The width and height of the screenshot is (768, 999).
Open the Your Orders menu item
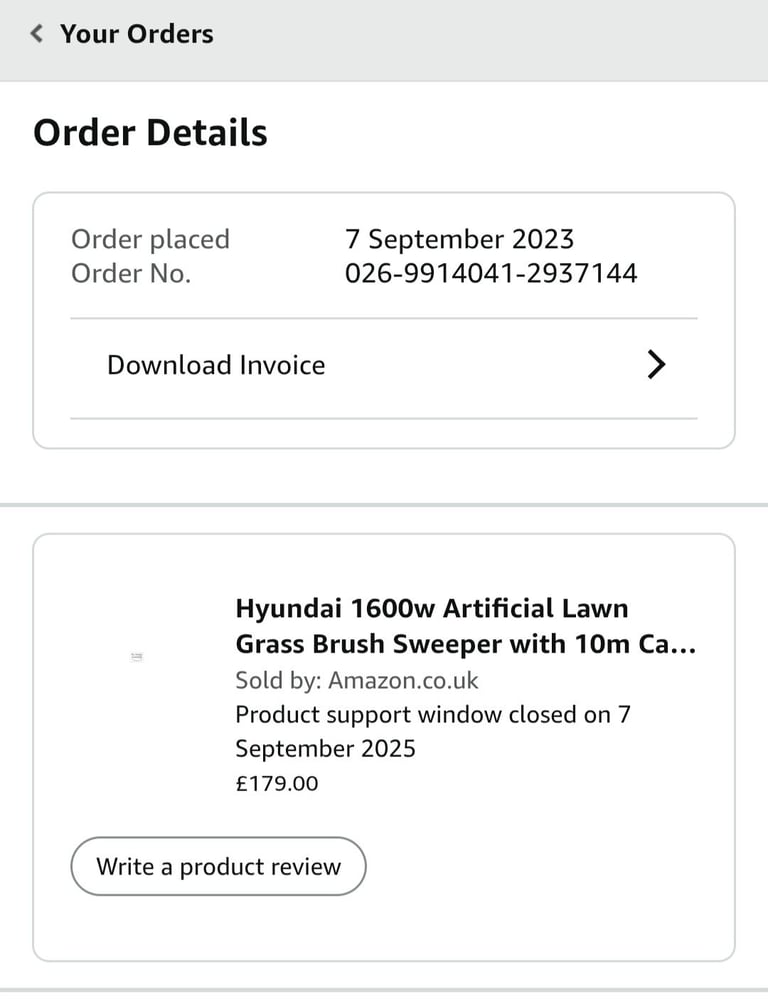coord(137,33)
